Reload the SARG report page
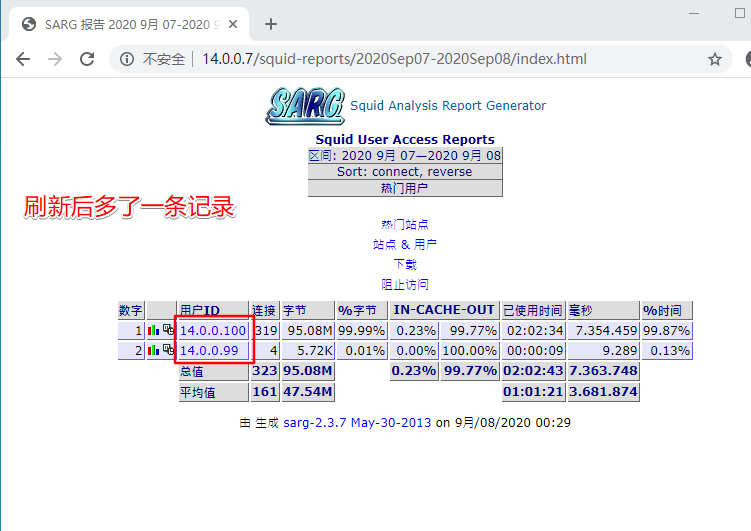This screenshot has height=531, width=751. (87, 59)
